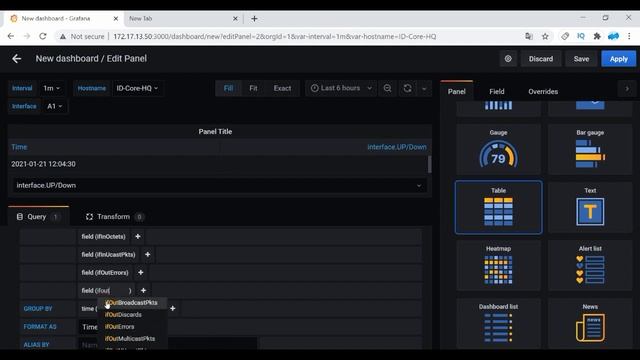Select the Dashboard list visualization
Screen dimensions: 640x360
pos(498,323)
